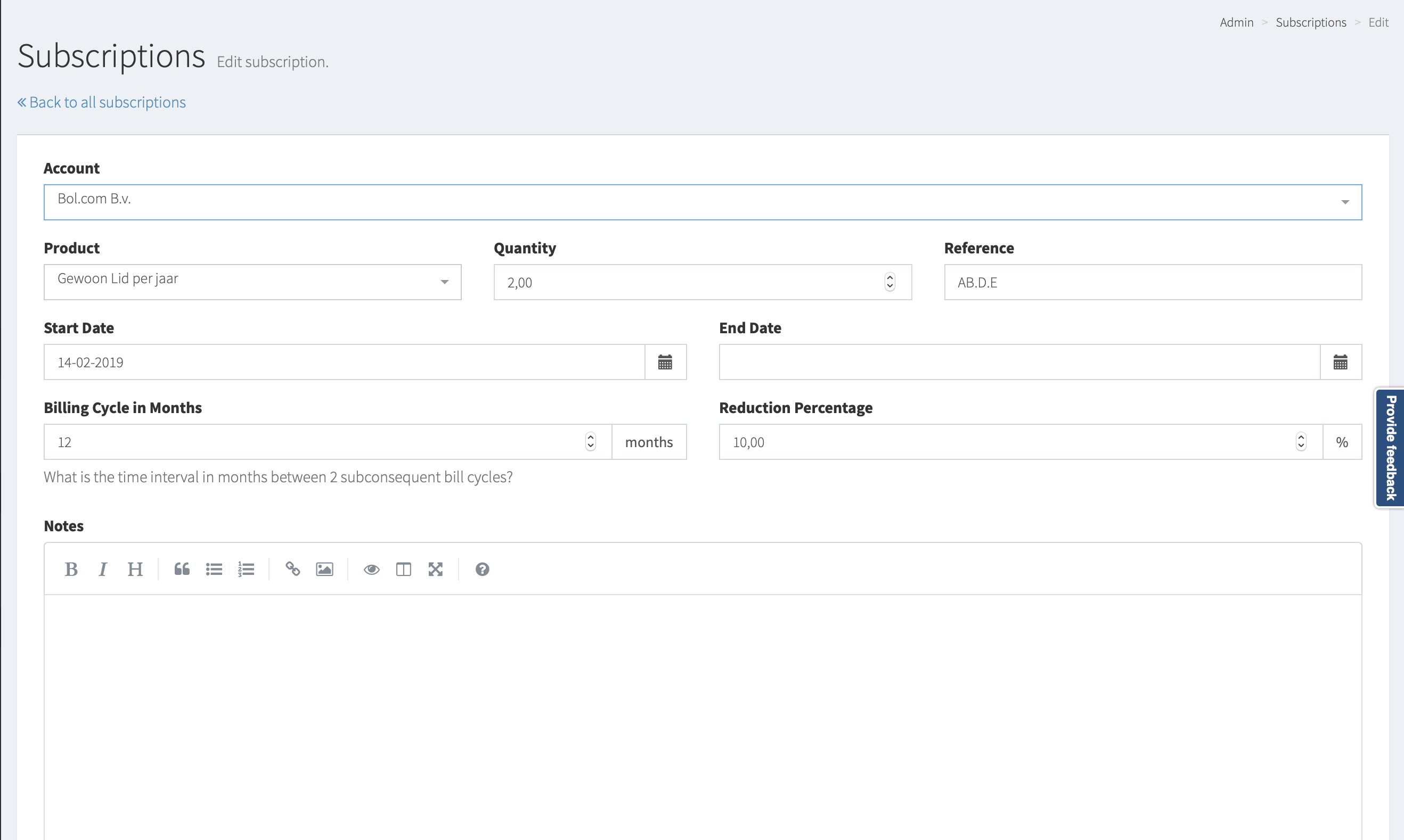The image size is (1404, 840).
Task: Open the Markdown help guide icon
Action: pyautogui.click(x=482, y=569)
